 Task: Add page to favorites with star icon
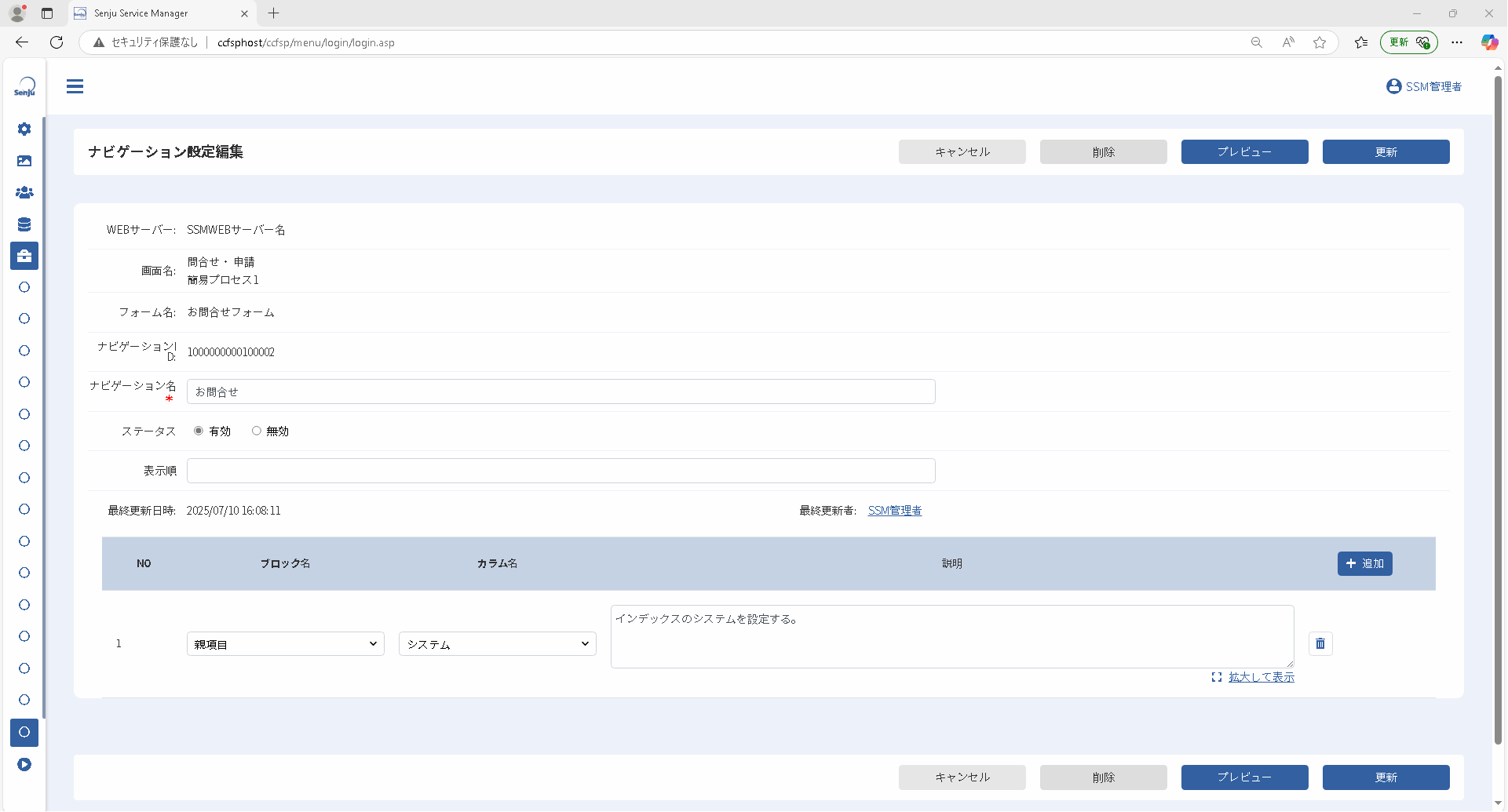click(x=1320, y=42)
